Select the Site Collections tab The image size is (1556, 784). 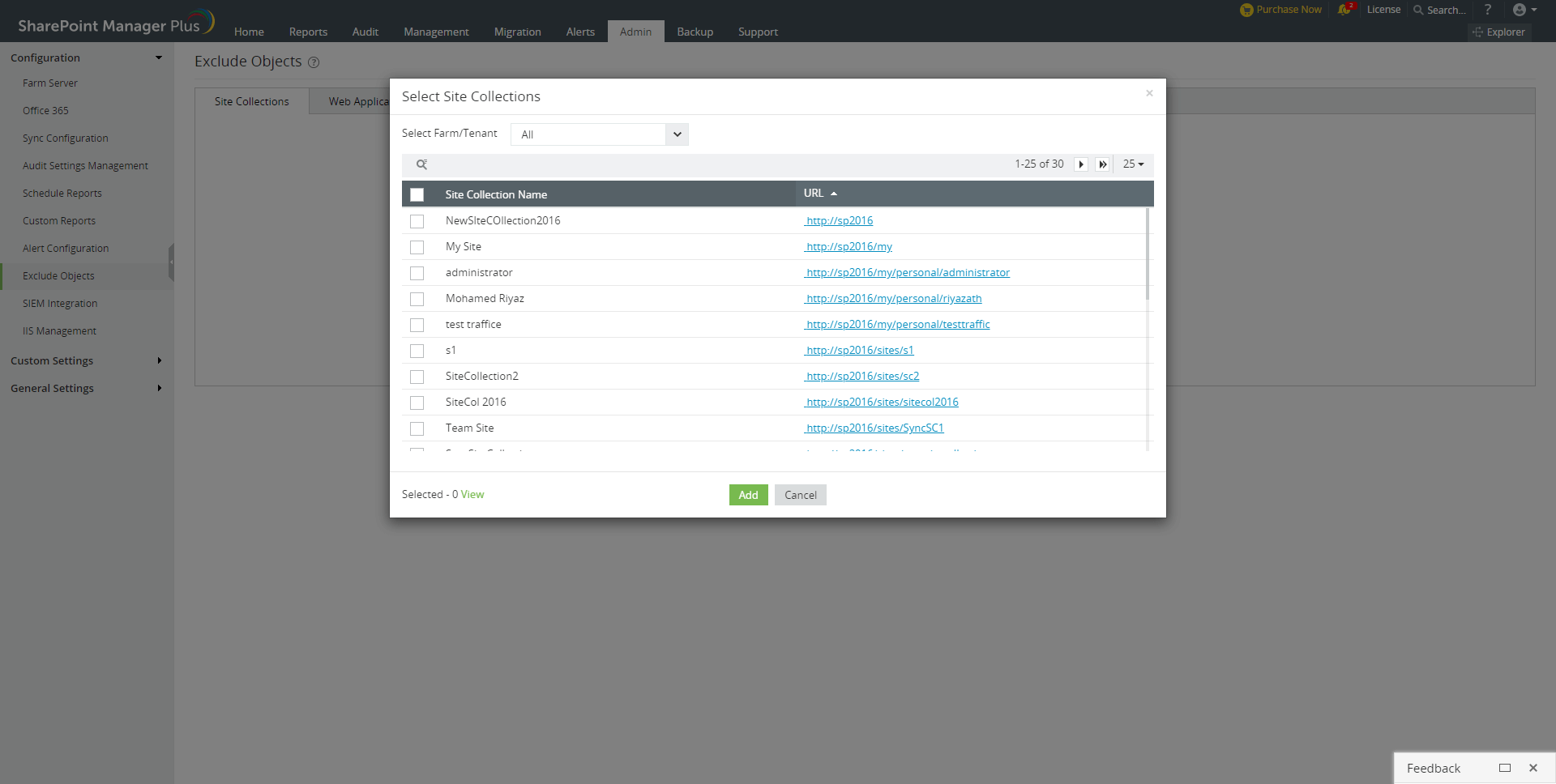coord(252,101)
